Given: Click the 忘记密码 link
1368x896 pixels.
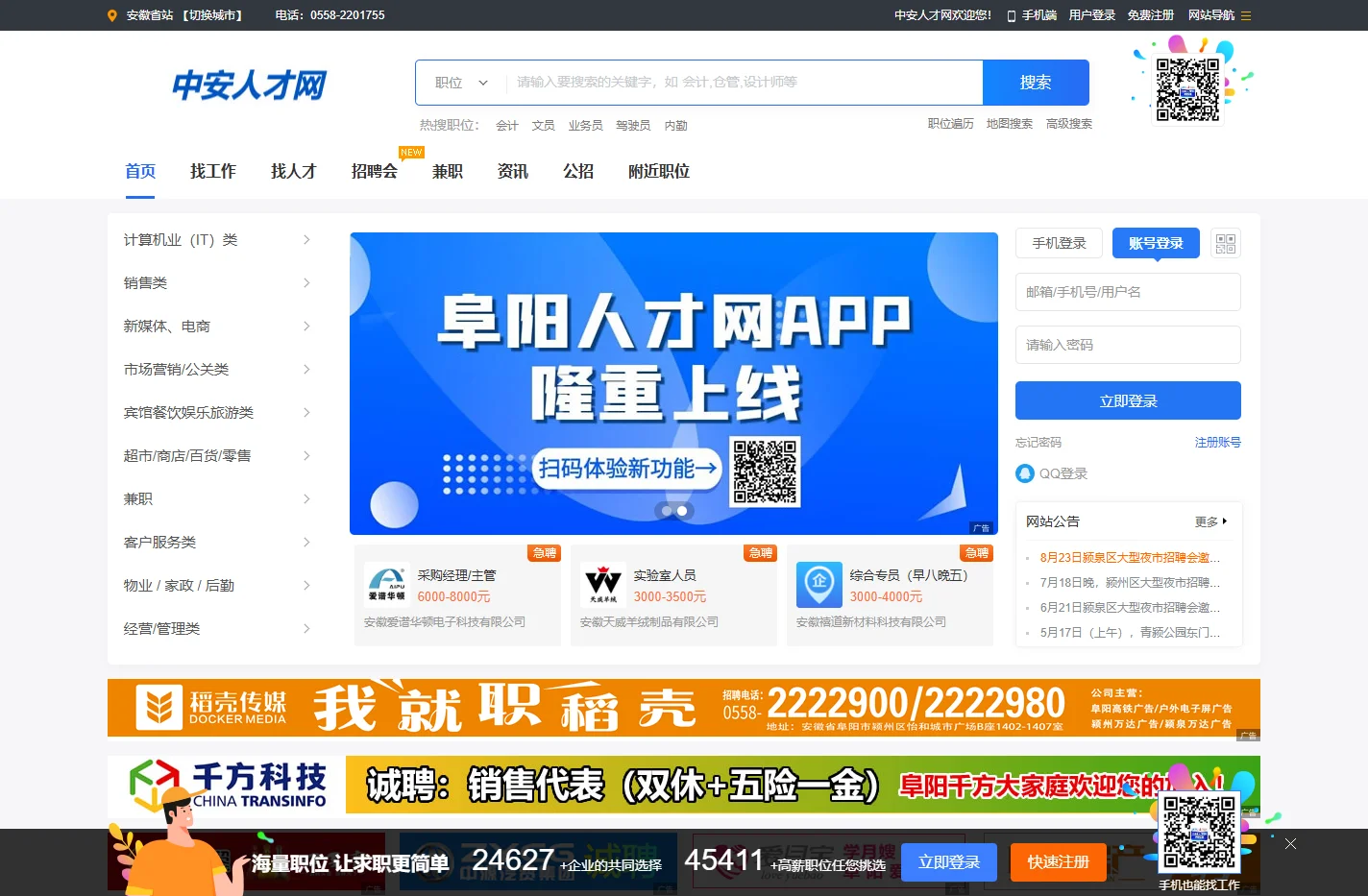Looking at the screenshot, I should (x=1038, y=443).
